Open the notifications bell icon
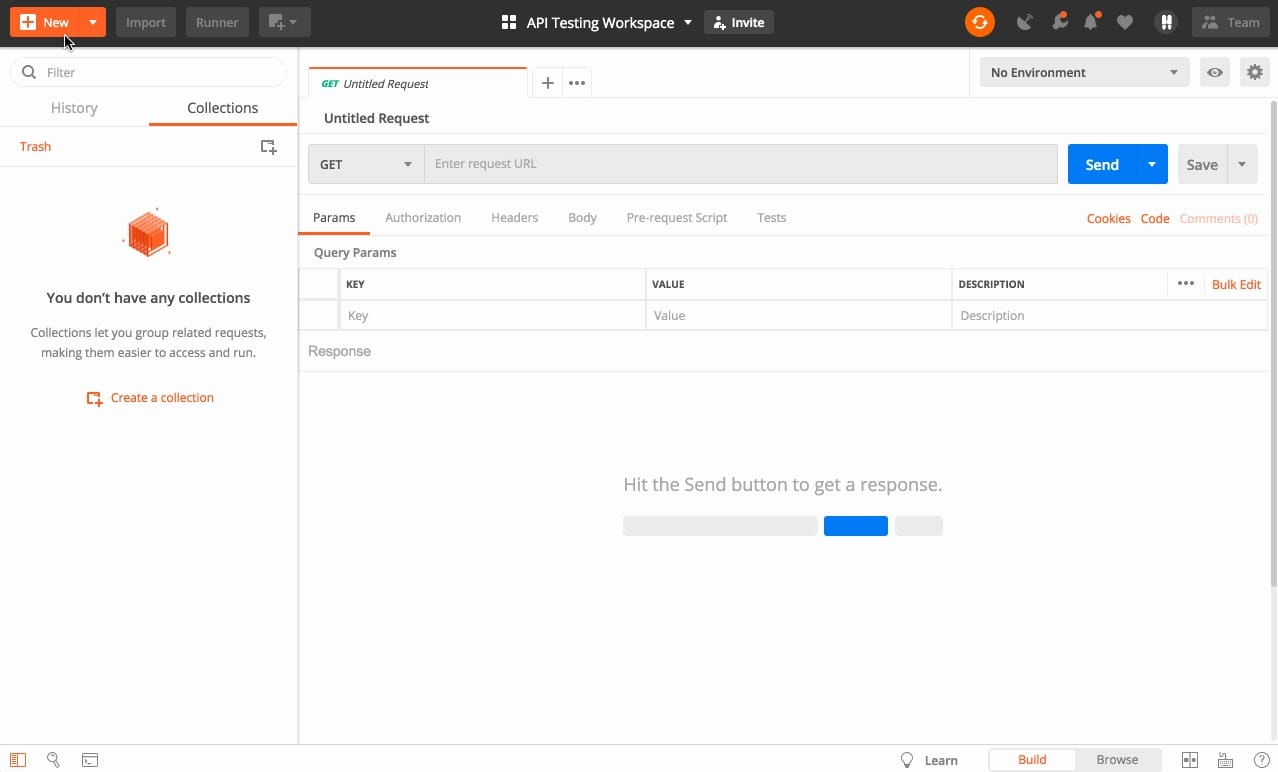 pyautogui.click(x=1091, y=22)
